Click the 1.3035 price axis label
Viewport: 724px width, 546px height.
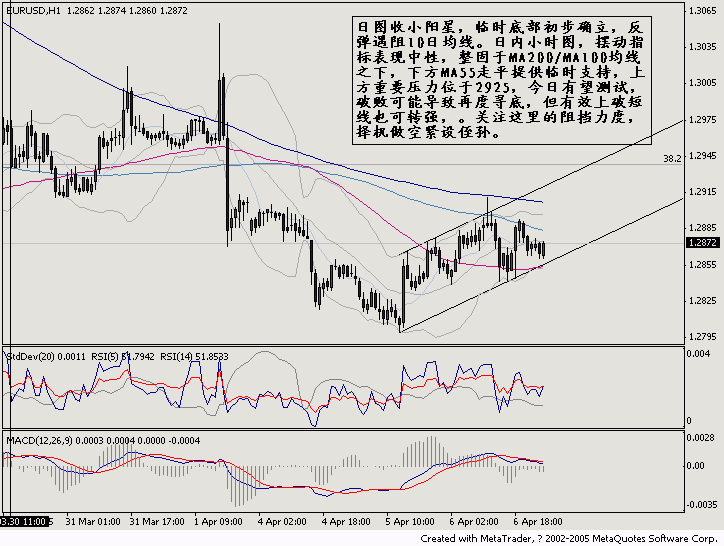(x=702, y=47)
